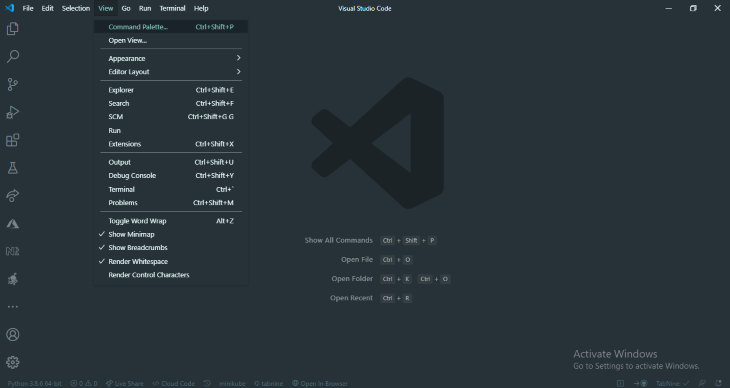Open the N2 icon in activity bar

tap(13, 252)
